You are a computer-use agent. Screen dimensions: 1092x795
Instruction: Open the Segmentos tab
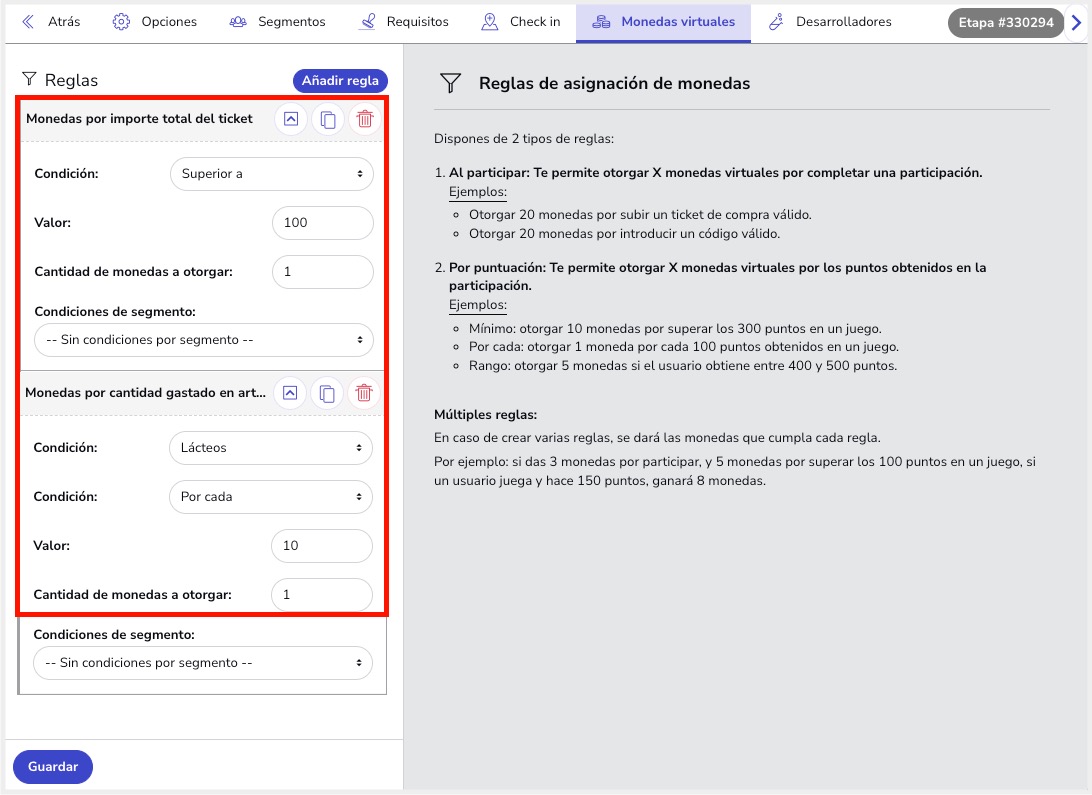click(x=277, y=22)
